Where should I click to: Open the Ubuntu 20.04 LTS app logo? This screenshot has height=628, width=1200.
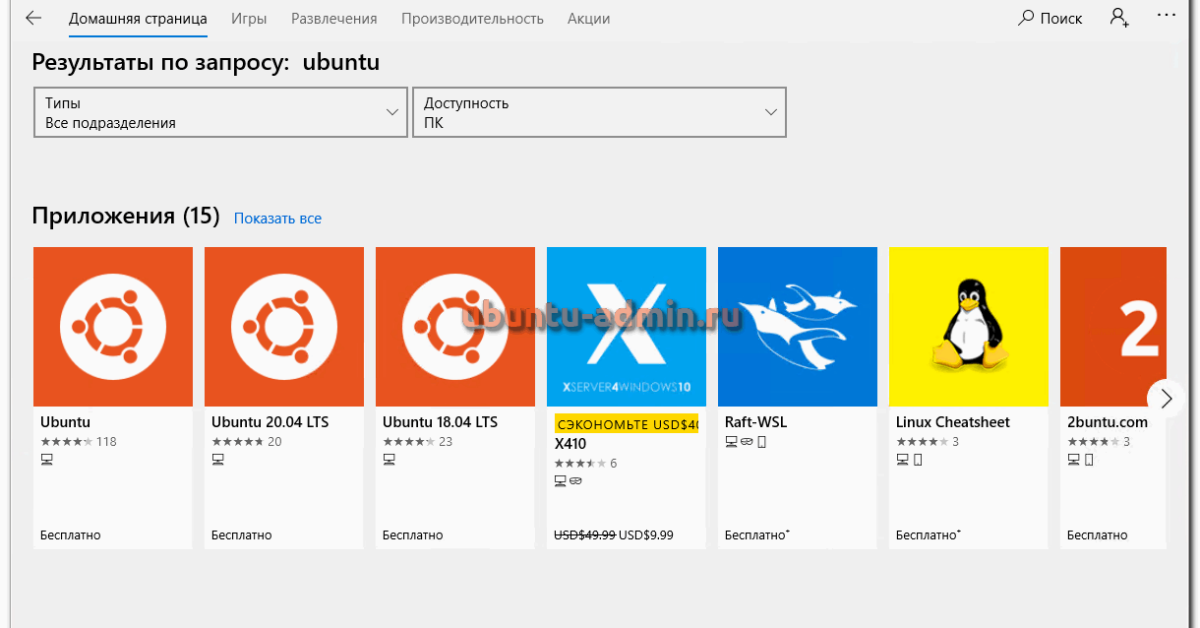click(284, 327)
